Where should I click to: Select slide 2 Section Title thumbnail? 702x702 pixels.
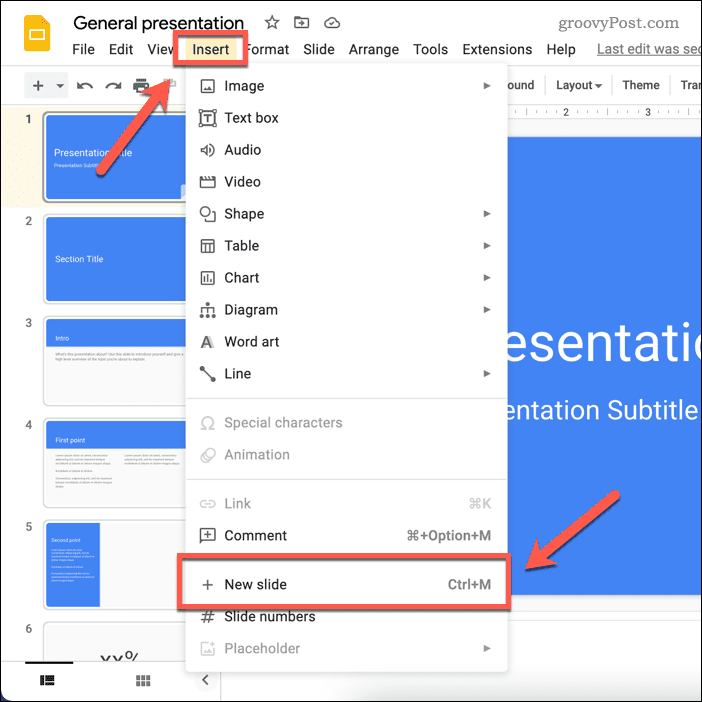tap(116, 259)
